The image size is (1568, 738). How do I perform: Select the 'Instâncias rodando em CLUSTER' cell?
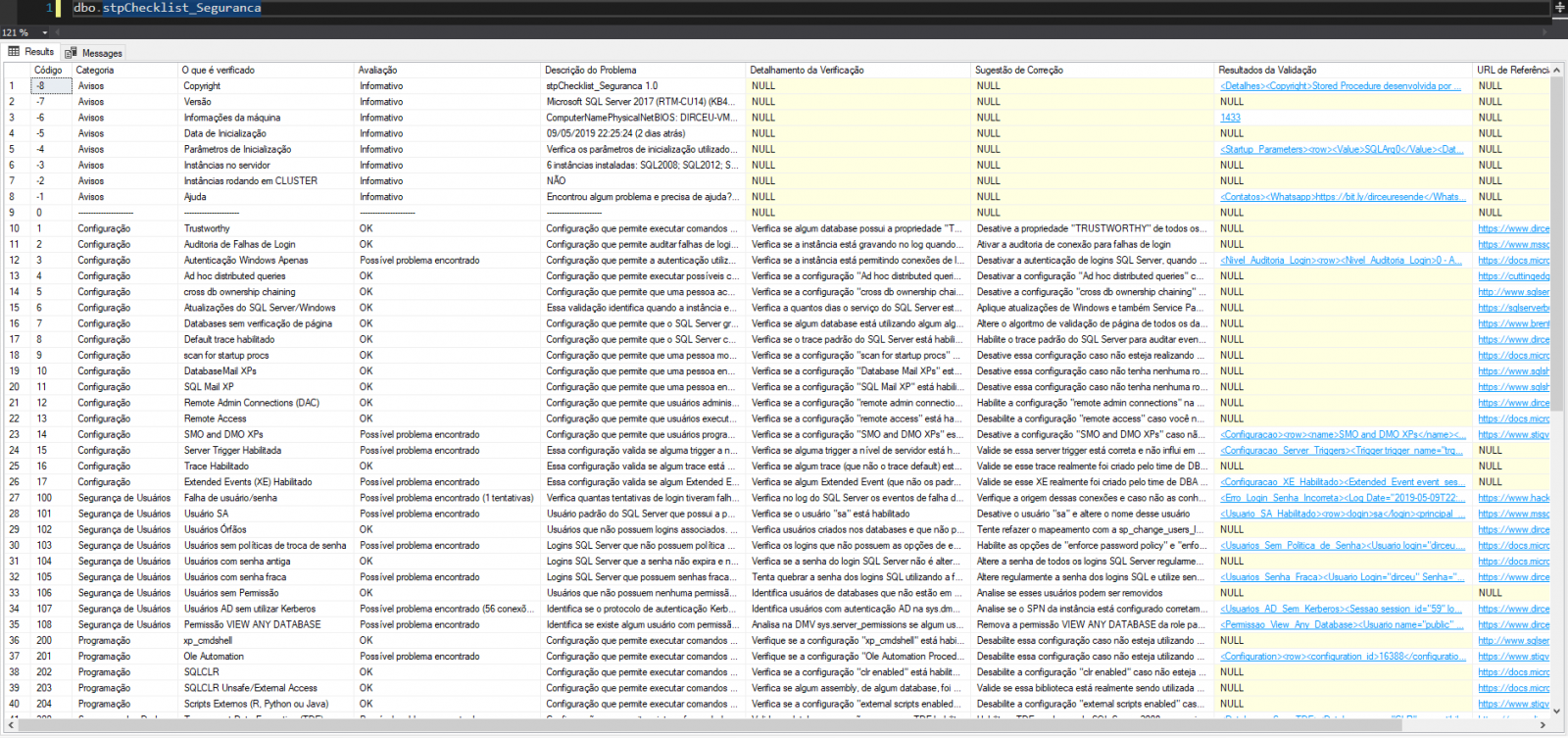click(x=266, y=181)
